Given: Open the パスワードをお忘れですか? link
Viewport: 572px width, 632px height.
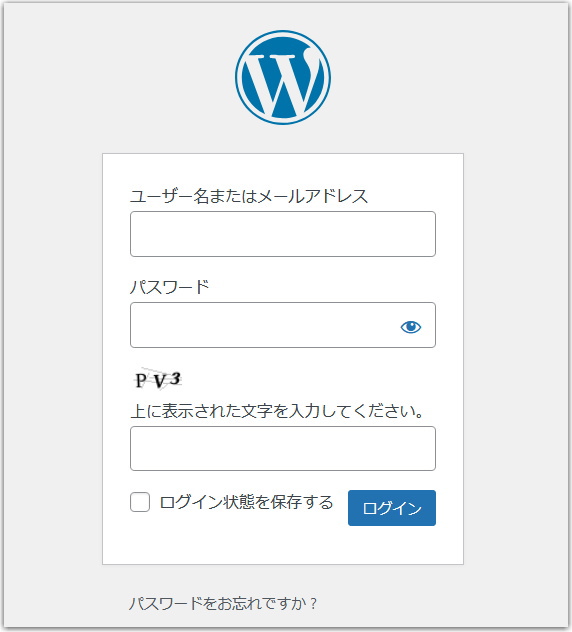Looking at the screenshot, I should coord(223,603).
